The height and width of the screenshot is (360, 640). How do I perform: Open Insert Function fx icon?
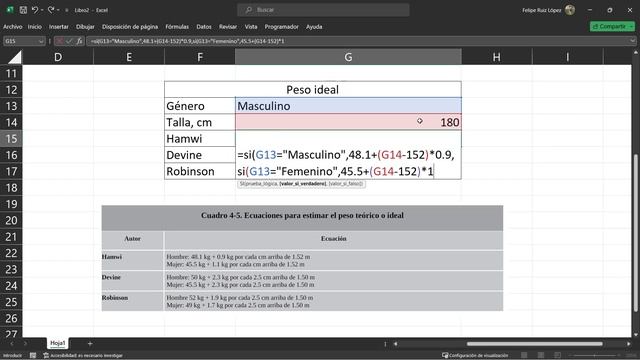[79, 41]
